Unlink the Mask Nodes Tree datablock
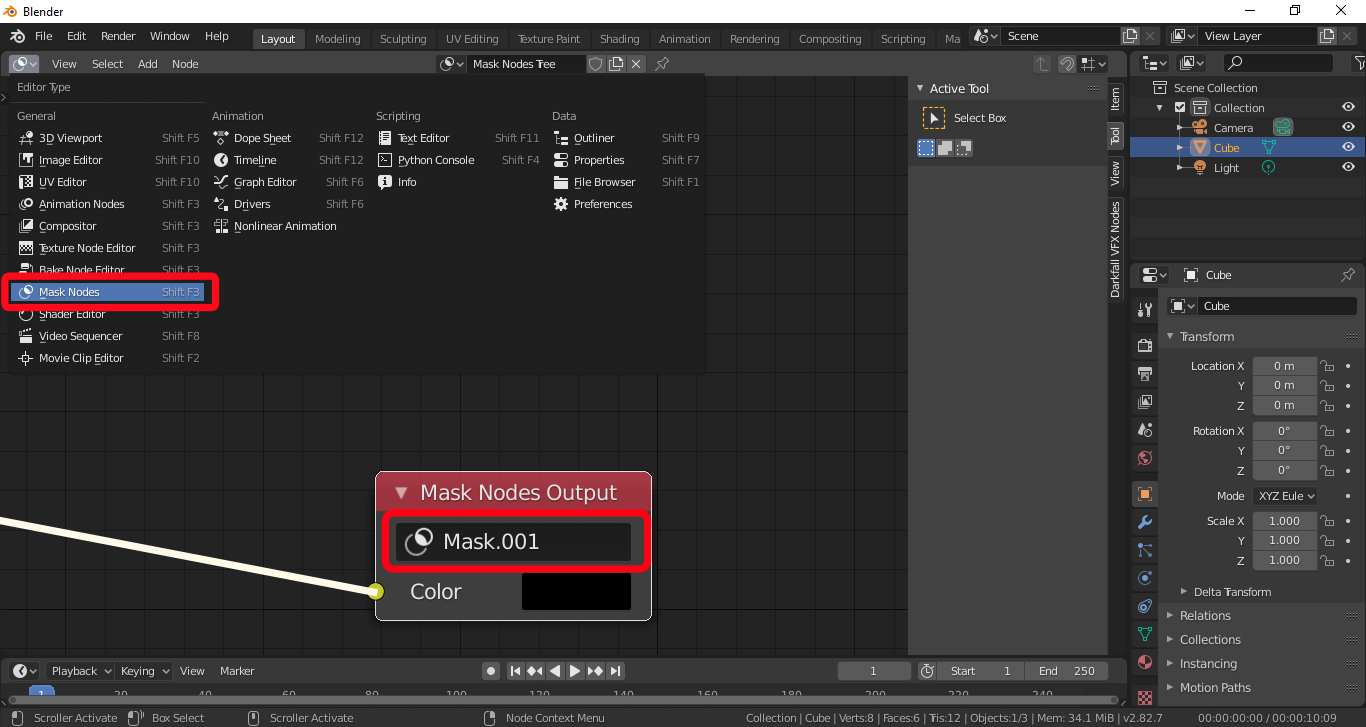Image resolution: width=1366 pixels, height=727 pixels. click(636, 64)
